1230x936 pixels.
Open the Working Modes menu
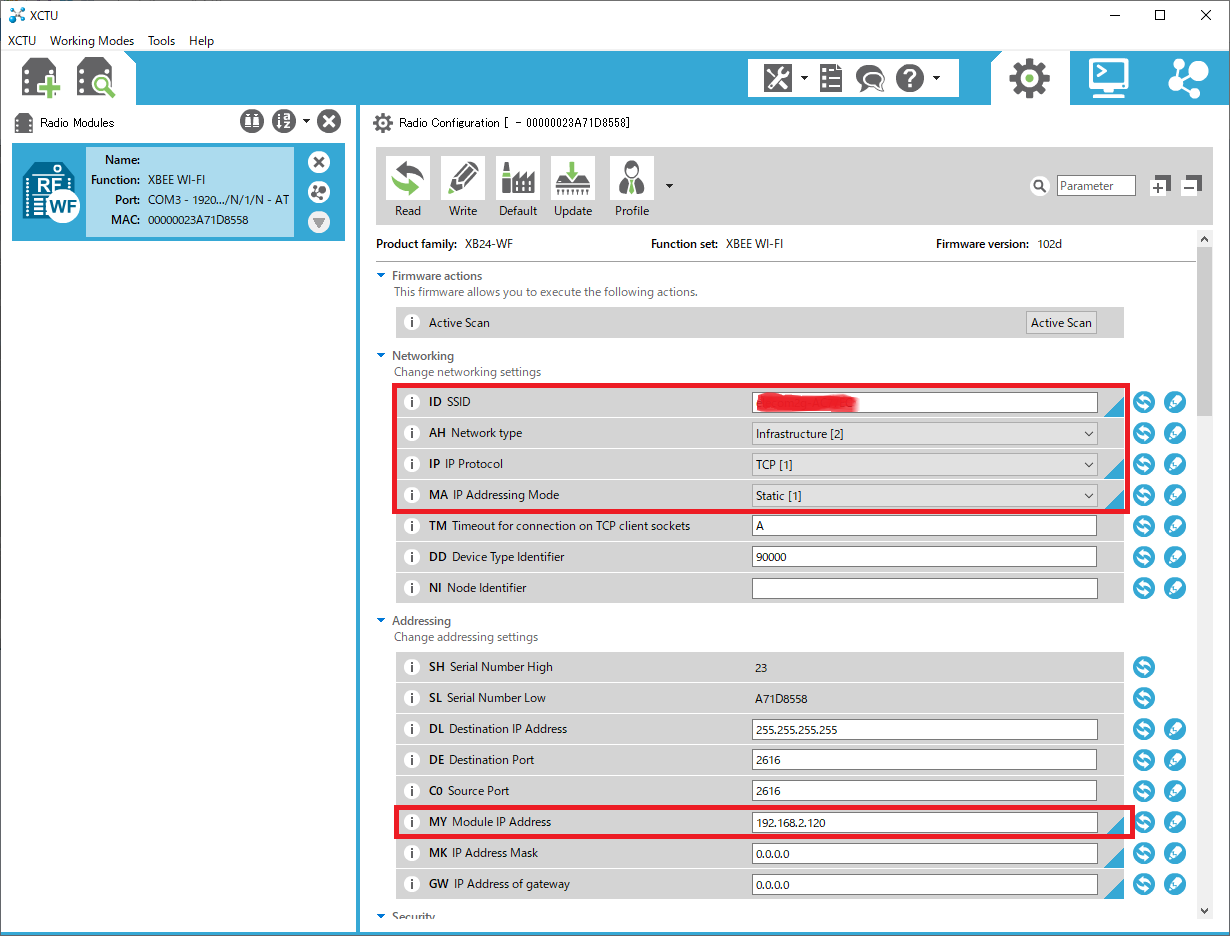92,41
